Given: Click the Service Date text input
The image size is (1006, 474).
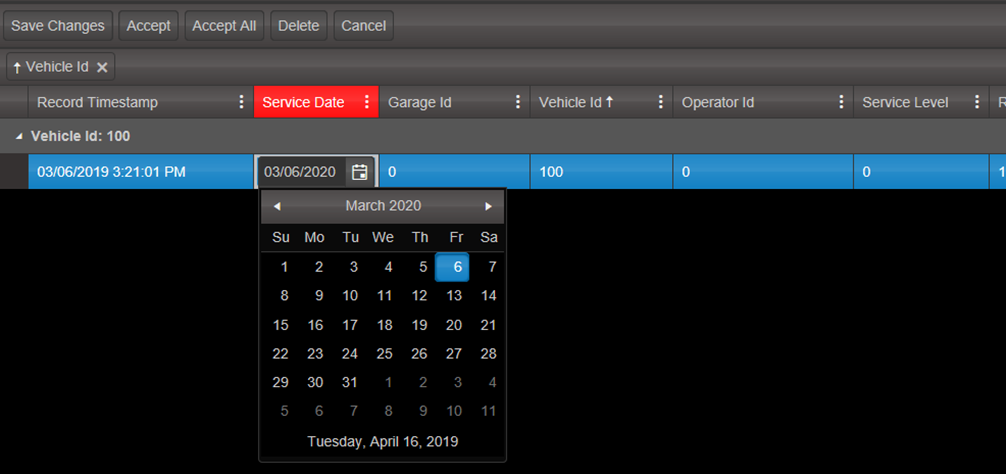Looking at the screenshot, I should [x=300, y=172].
